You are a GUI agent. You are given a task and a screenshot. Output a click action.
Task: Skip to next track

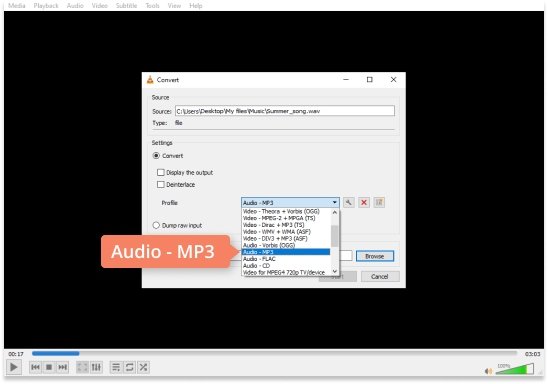click(x=63, y=367)
